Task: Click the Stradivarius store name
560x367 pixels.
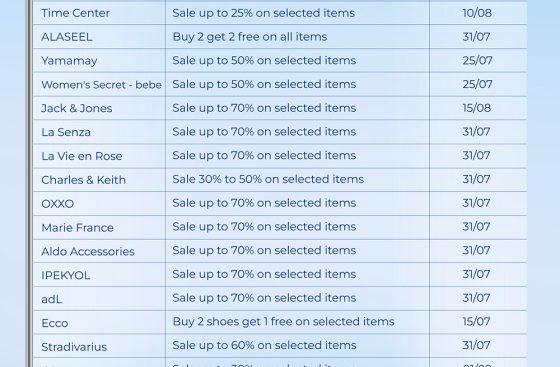Action: (74, 347)
